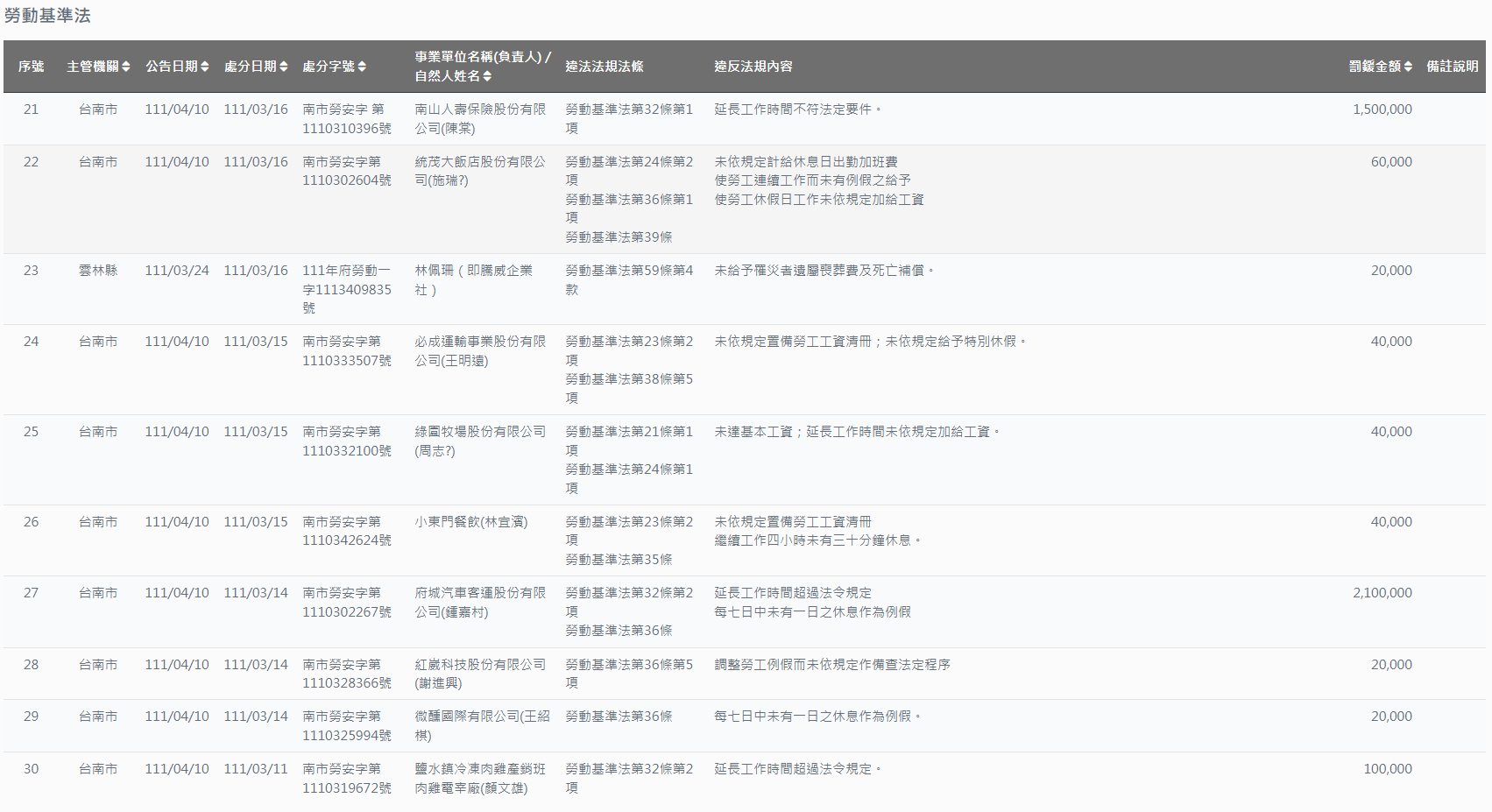
Task: Click the 序號 column header
Action: tap(31, 67)
